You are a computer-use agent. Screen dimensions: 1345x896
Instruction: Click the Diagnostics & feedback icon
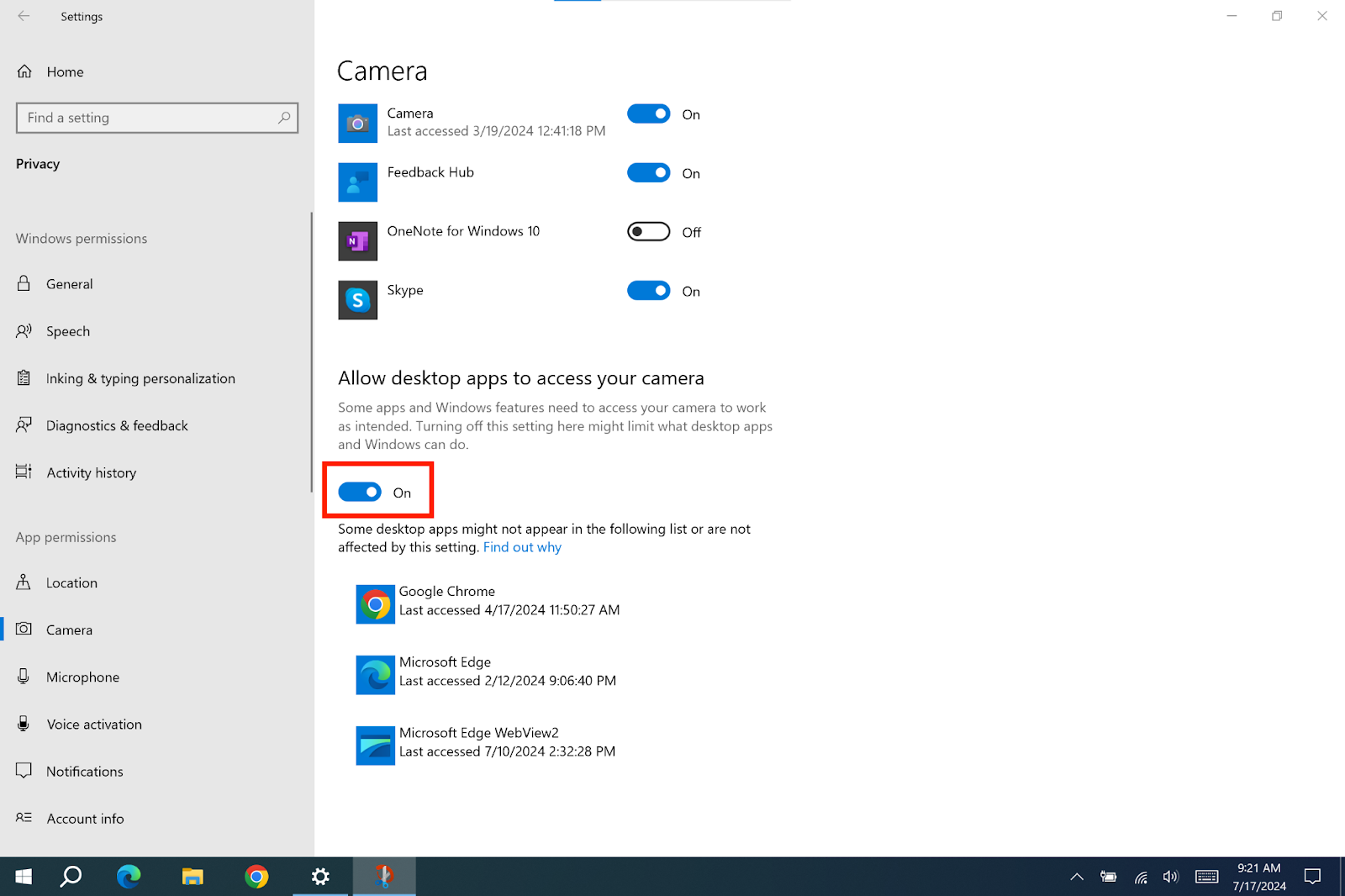24,425
